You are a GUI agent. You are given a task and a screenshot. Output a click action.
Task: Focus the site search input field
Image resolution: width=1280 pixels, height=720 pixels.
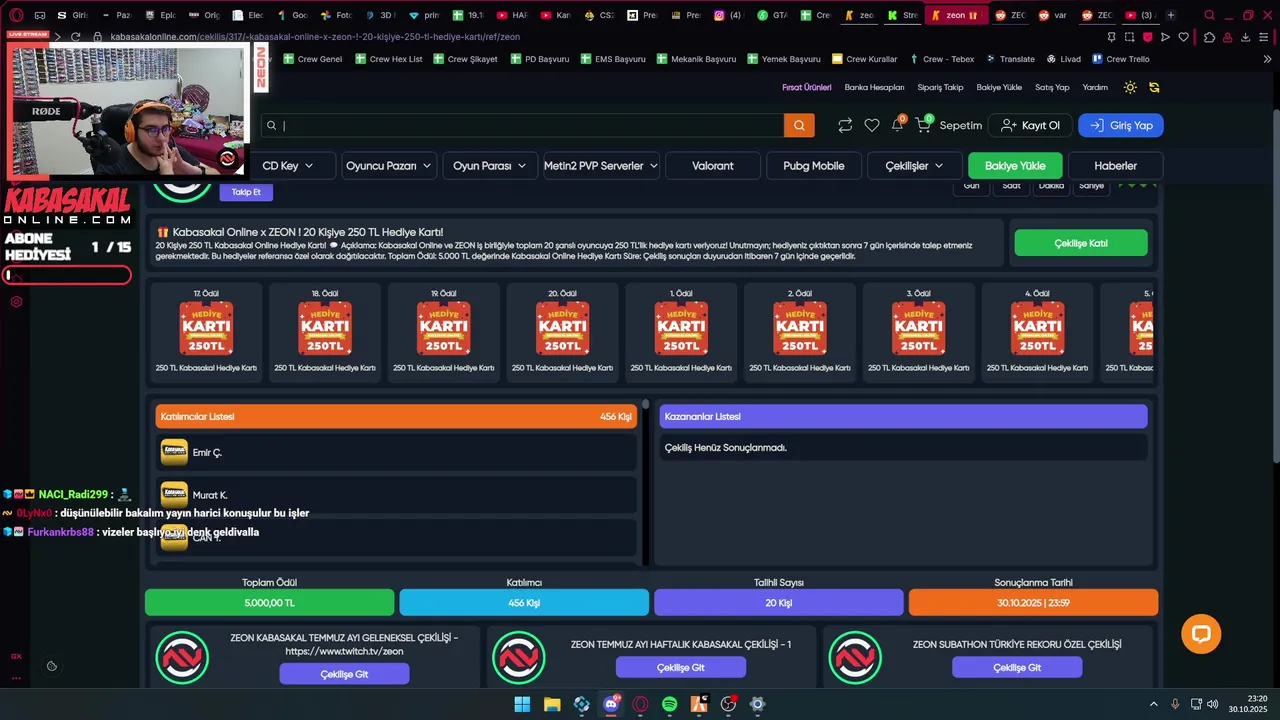522,125
